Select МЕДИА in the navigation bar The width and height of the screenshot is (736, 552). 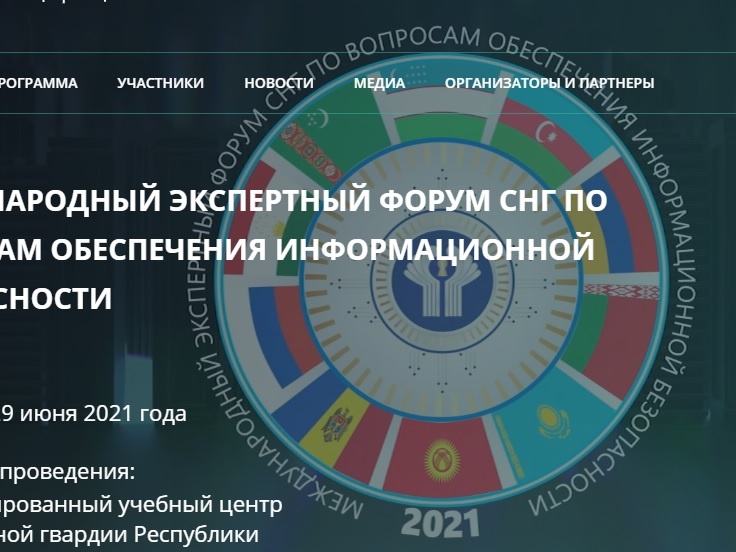coord(379,84)
